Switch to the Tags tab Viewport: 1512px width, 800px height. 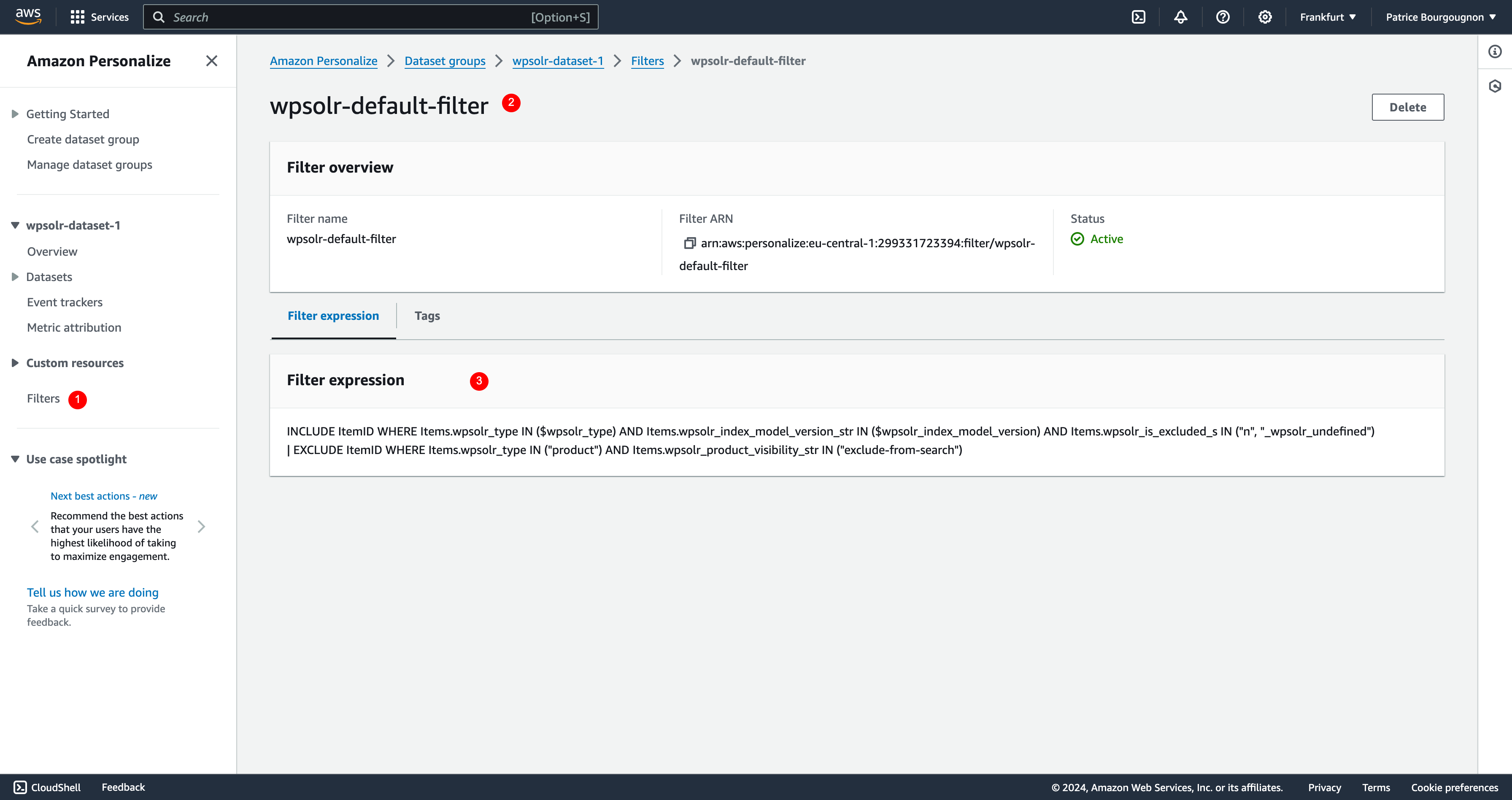click(427, 316)
